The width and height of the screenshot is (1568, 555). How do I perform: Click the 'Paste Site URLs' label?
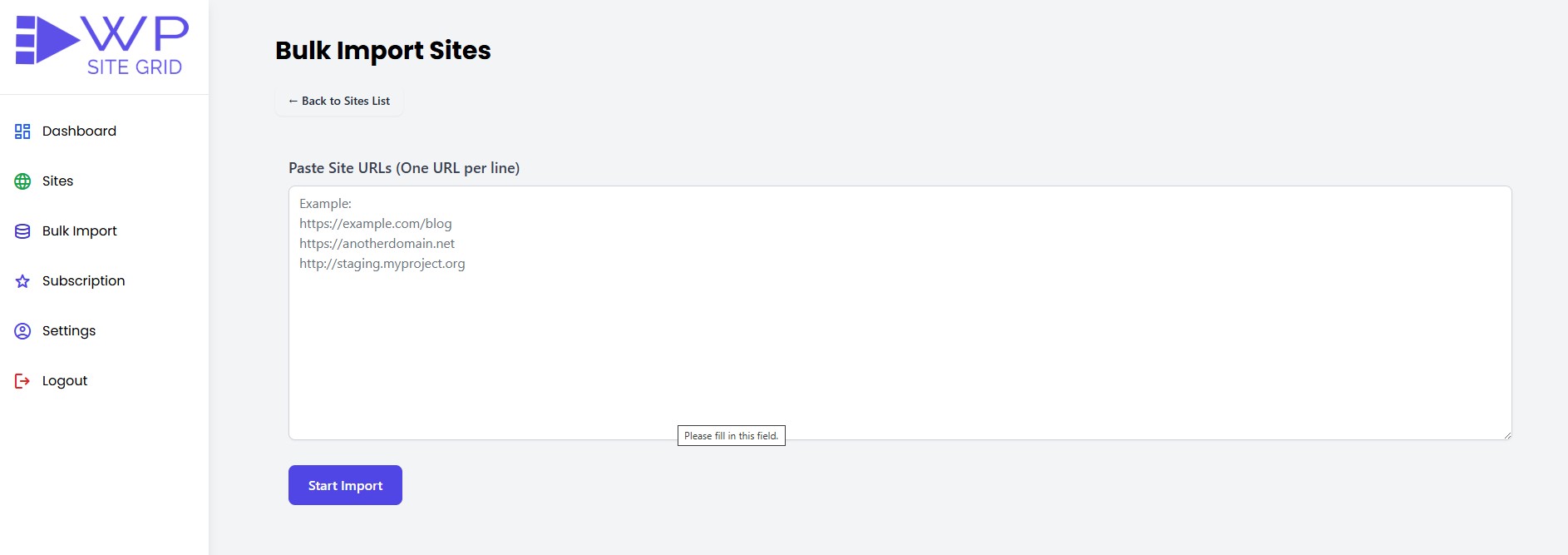pos(404,167)
